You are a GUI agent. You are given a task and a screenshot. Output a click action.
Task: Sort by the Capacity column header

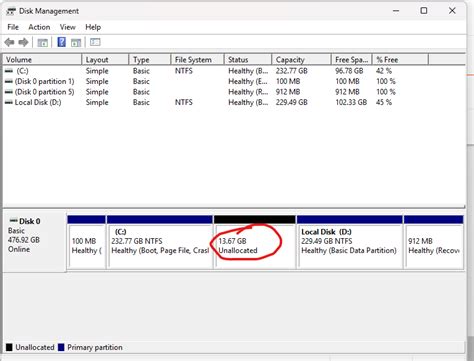301,60
